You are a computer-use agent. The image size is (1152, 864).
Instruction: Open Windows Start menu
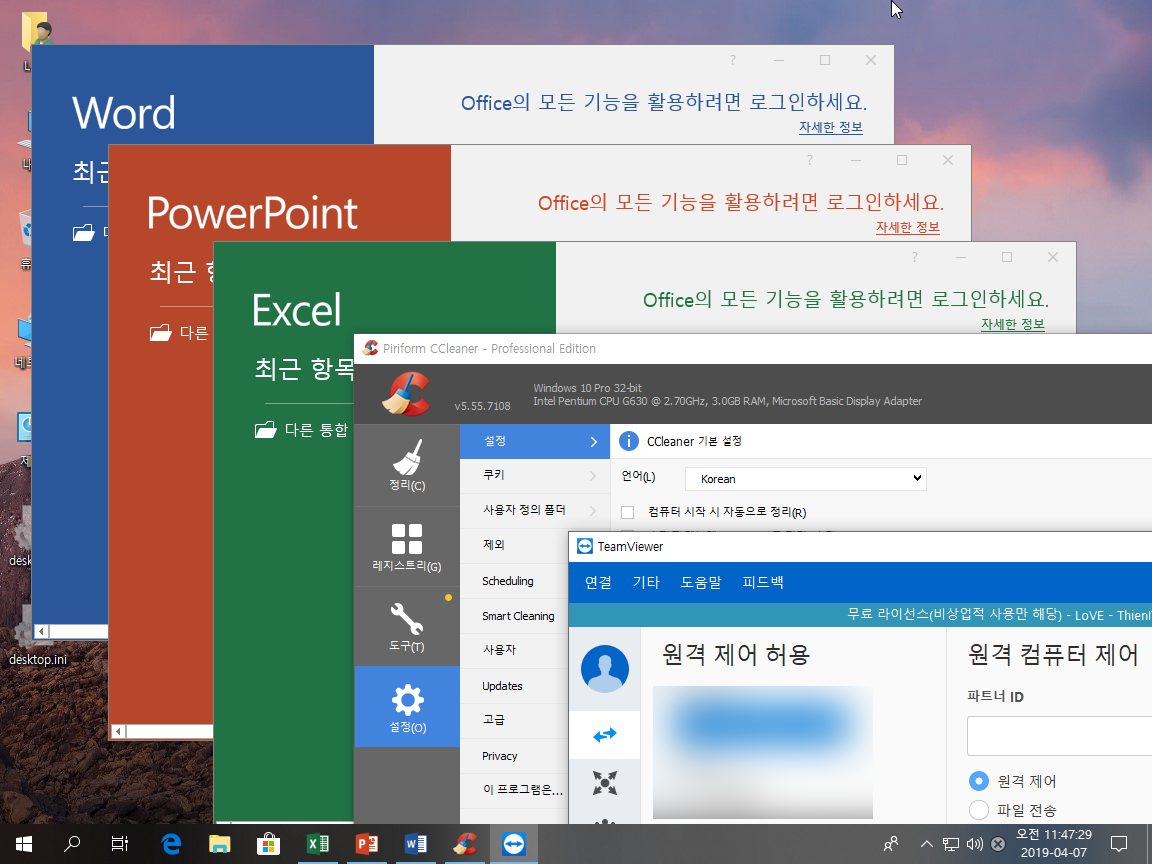[x=24, y=844]
